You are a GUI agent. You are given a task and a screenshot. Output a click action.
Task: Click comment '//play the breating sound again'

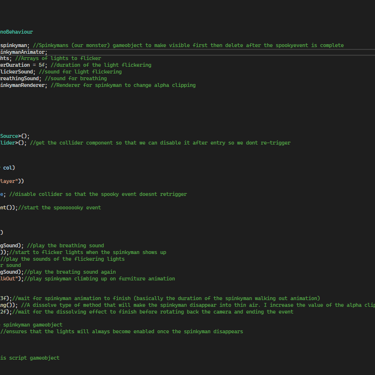[x=70, y=272]
